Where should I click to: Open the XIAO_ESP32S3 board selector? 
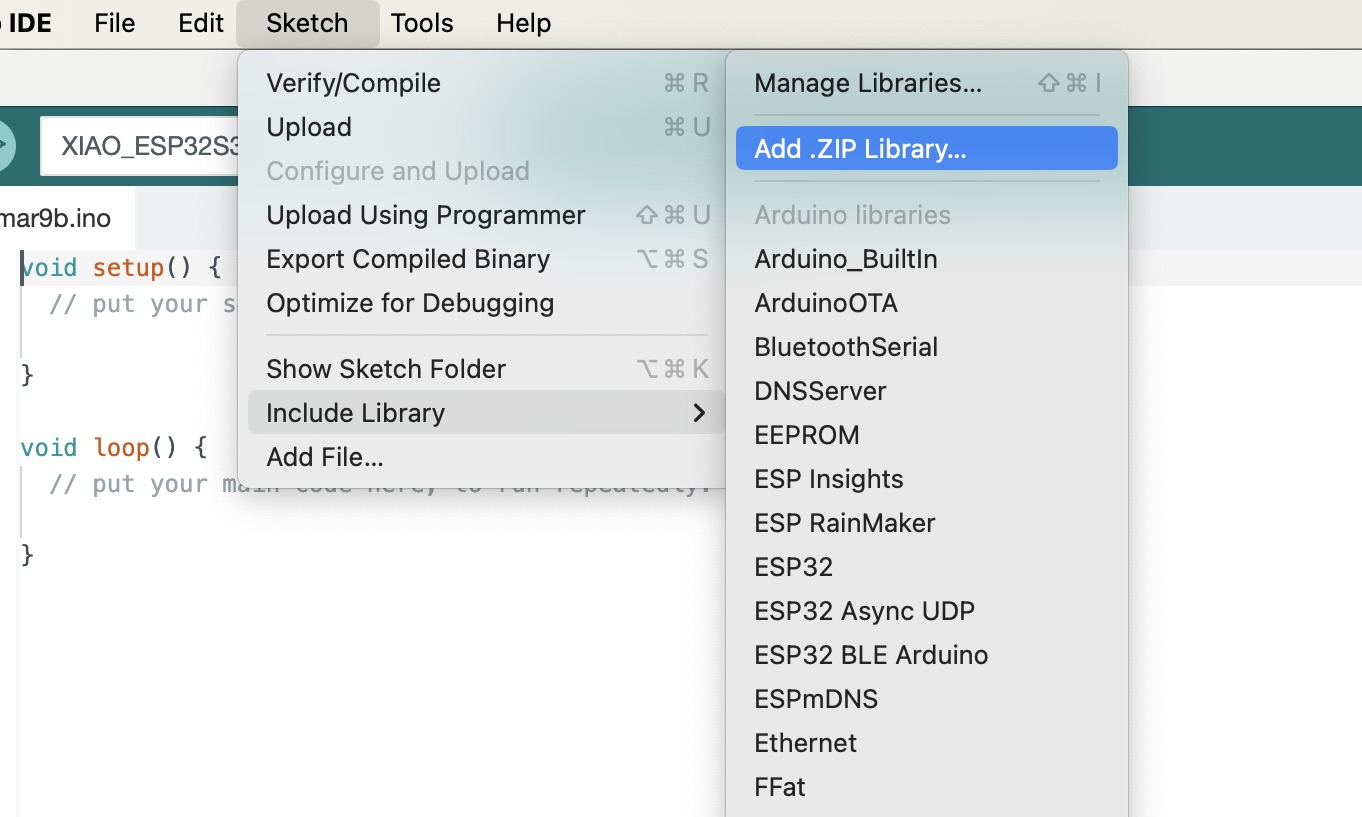pyautogui.click(x=140, y=146)
